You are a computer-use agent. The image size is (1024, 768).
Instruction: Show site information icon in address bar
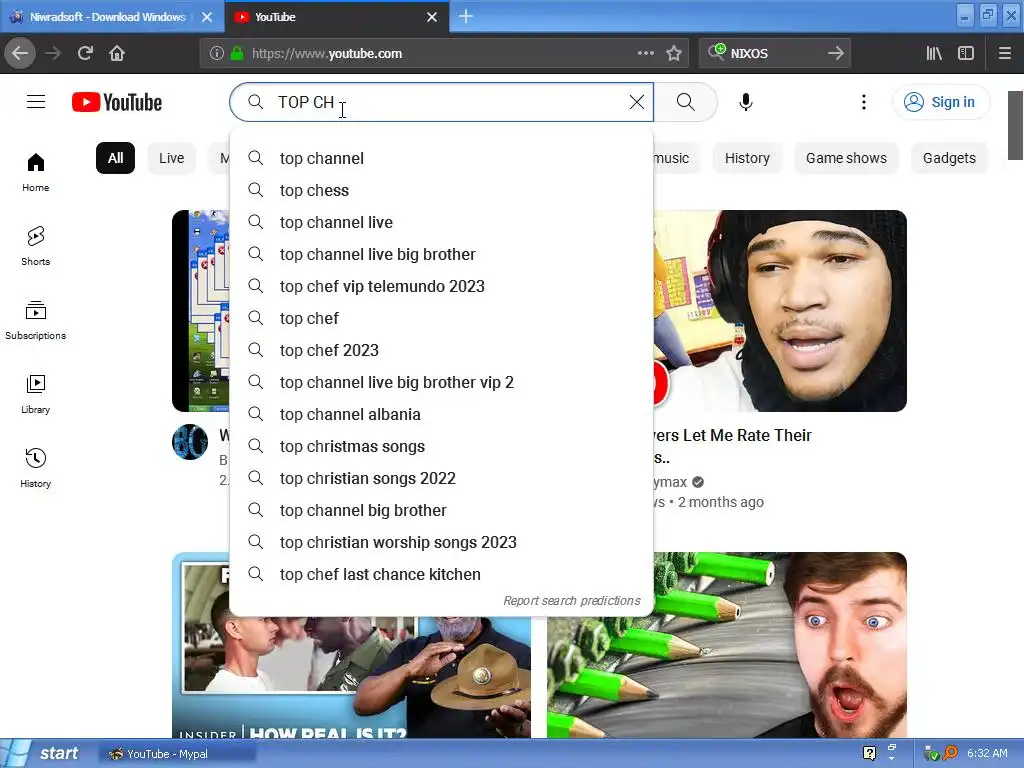217,53
